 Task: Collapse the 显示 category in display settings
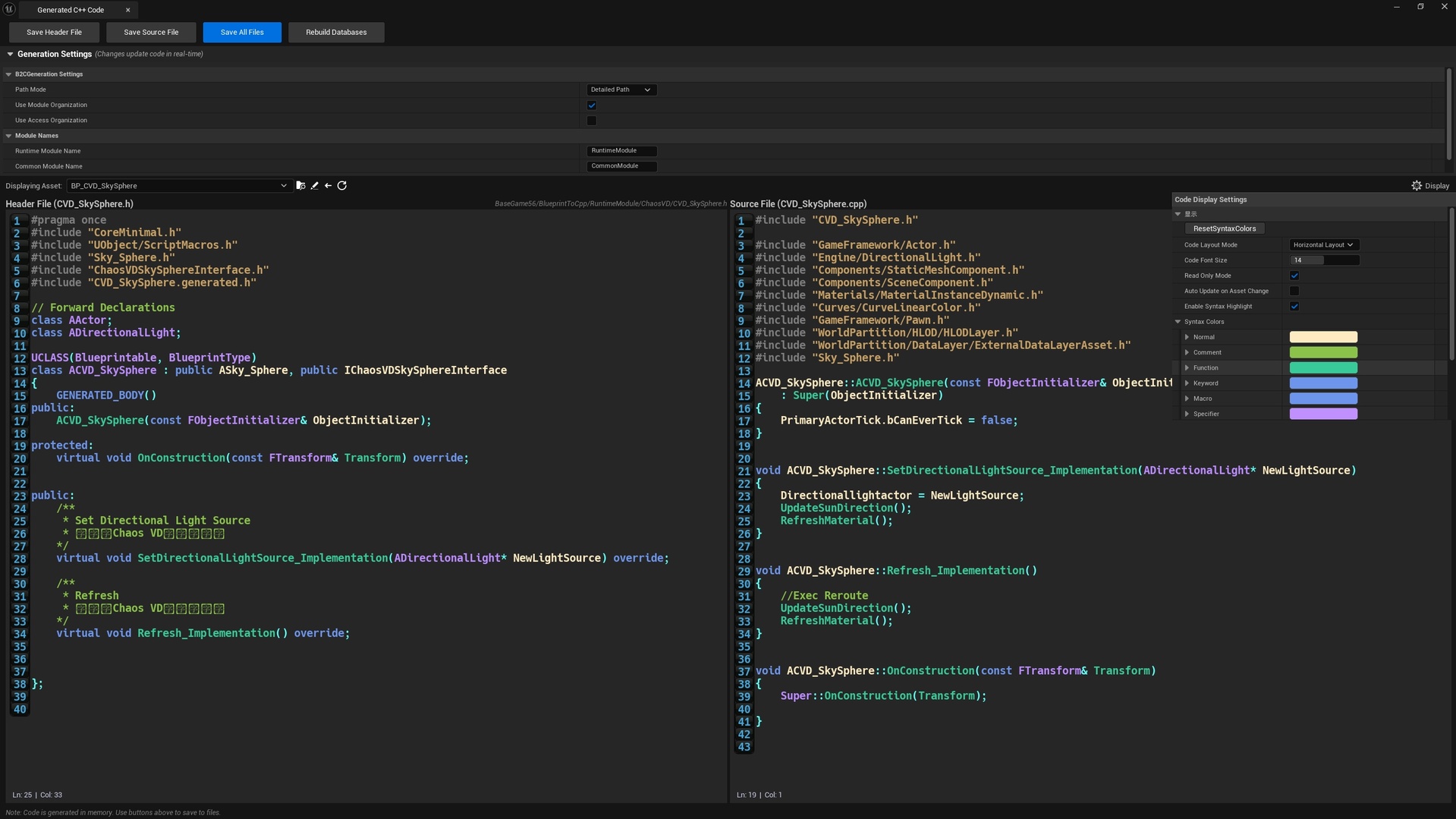pyautogui.click(x=1178, y=214)
